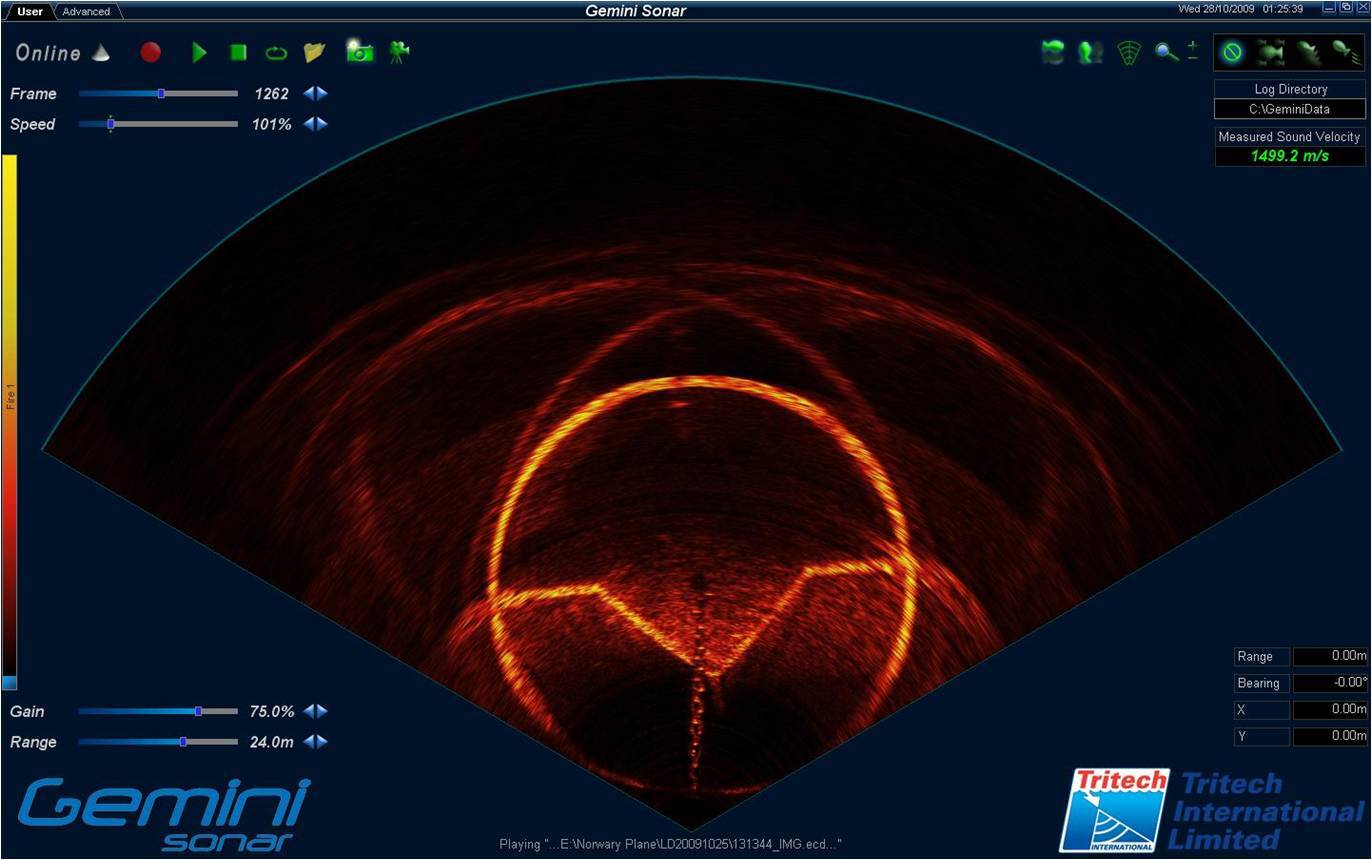Decrease Gain with left arrow
Viewport: 1372px width, 860px height.
[x=309, y=711]
